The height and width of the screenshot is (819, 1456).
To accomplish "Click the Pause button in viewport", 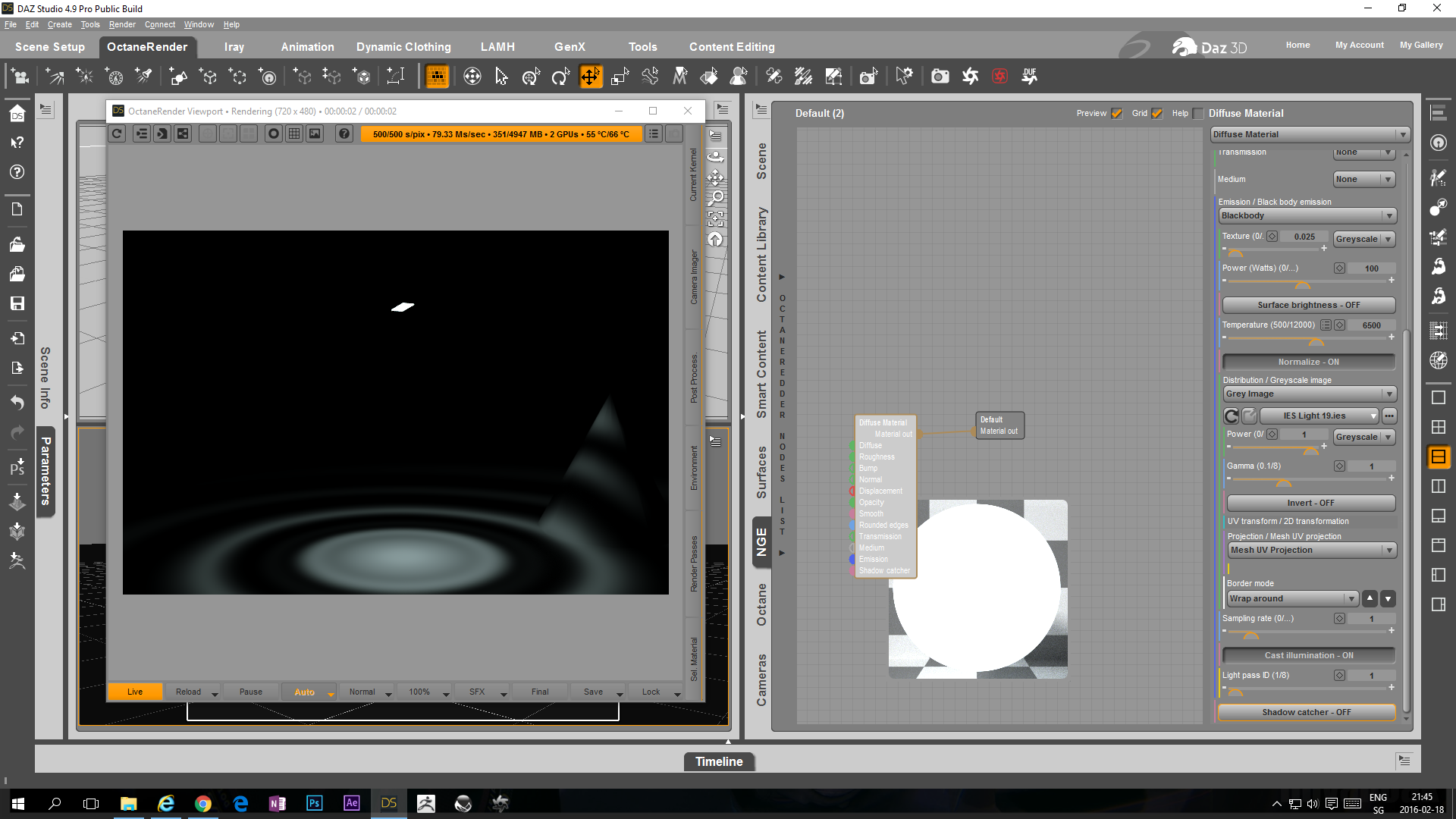I will [x=251, y=692].
